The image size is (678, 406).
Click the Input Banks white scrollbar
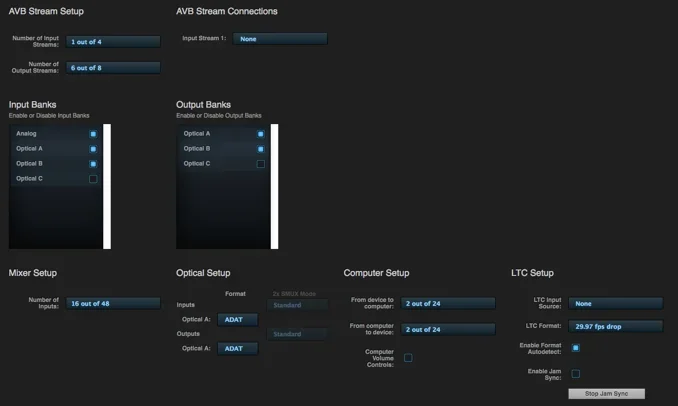pos(107,186)
